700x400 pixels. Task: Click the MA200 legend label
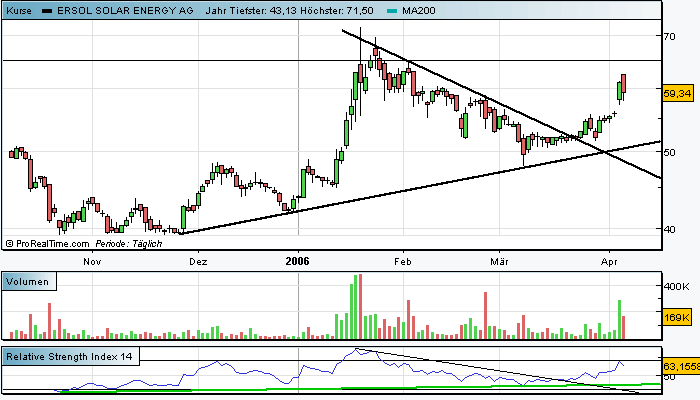[x=419, y=10]
